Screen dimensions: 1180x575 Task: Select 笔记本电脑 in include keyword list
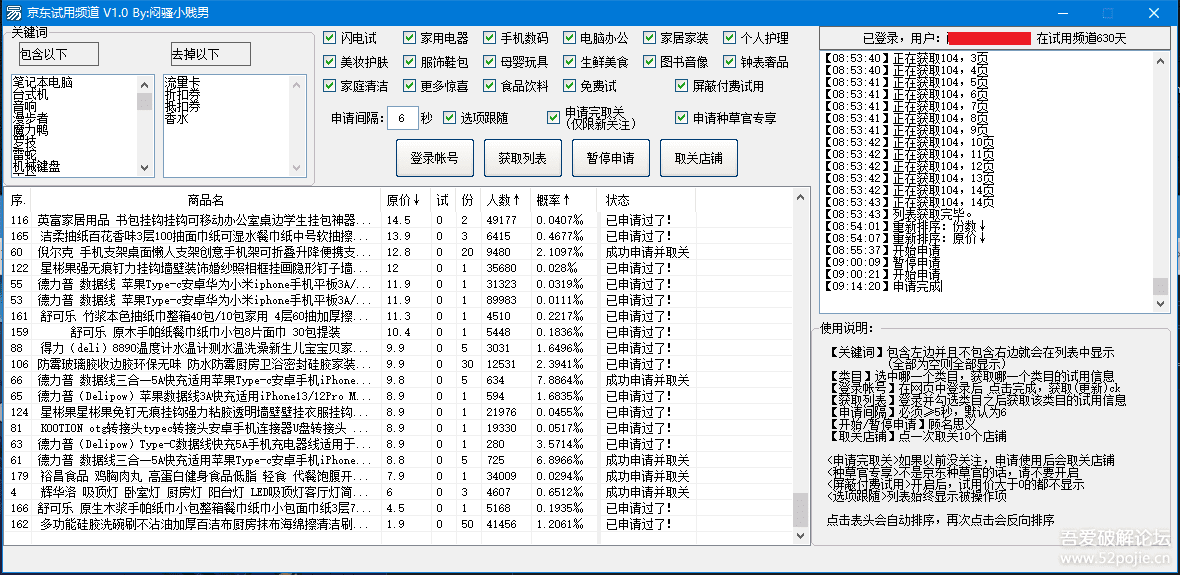tap(42, 81)
